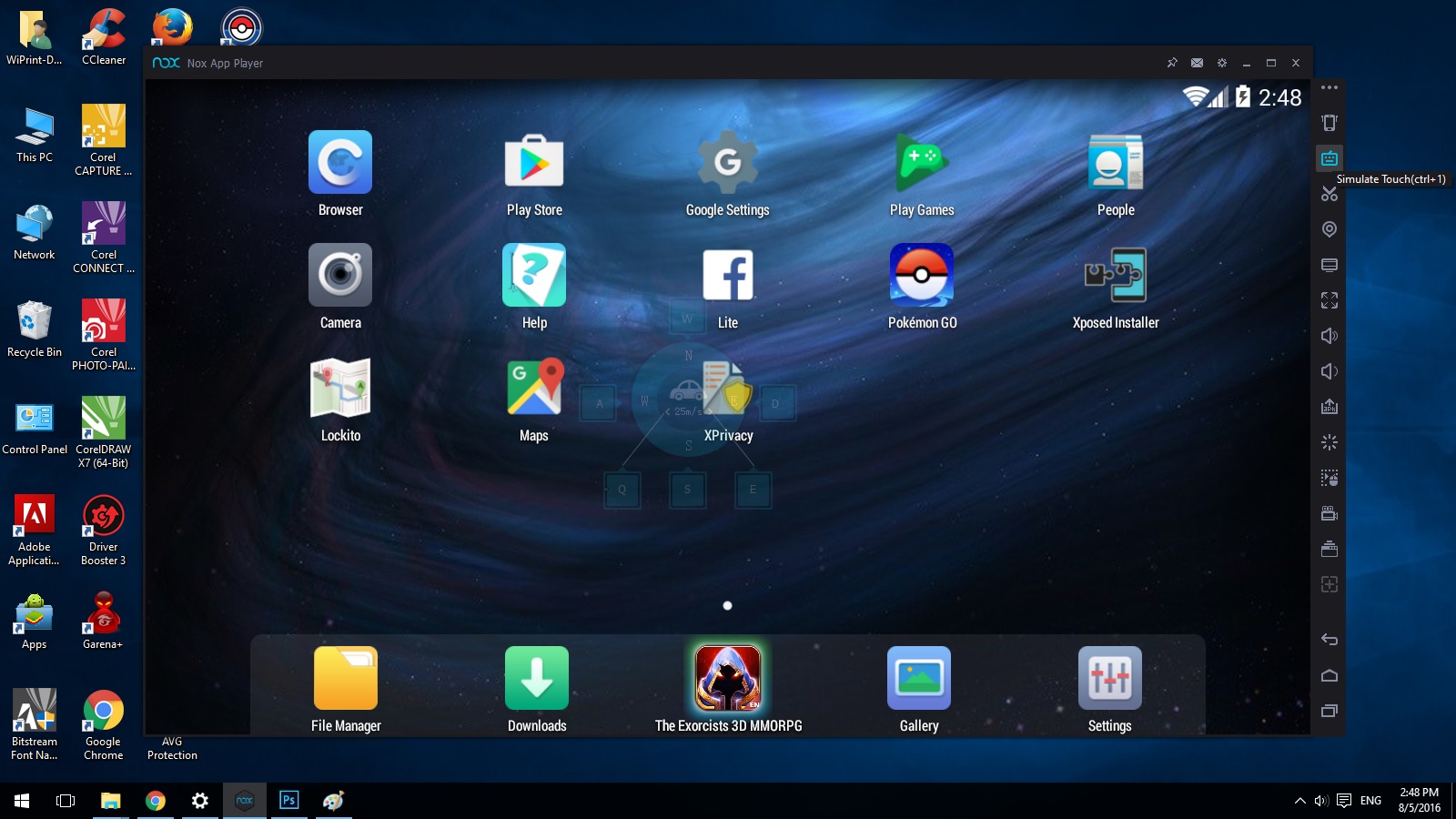Pin the Nox window with the pin icon

(1172, 63)
